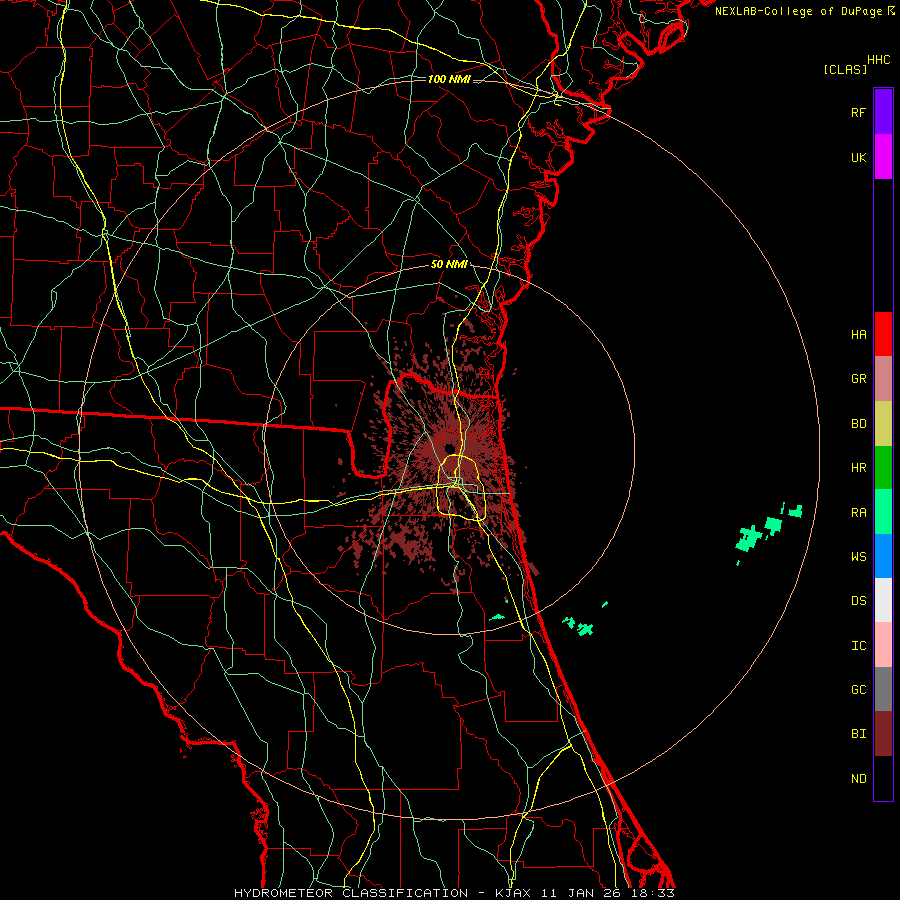
Task: Click the GR legend label
Action: point(858,379)
